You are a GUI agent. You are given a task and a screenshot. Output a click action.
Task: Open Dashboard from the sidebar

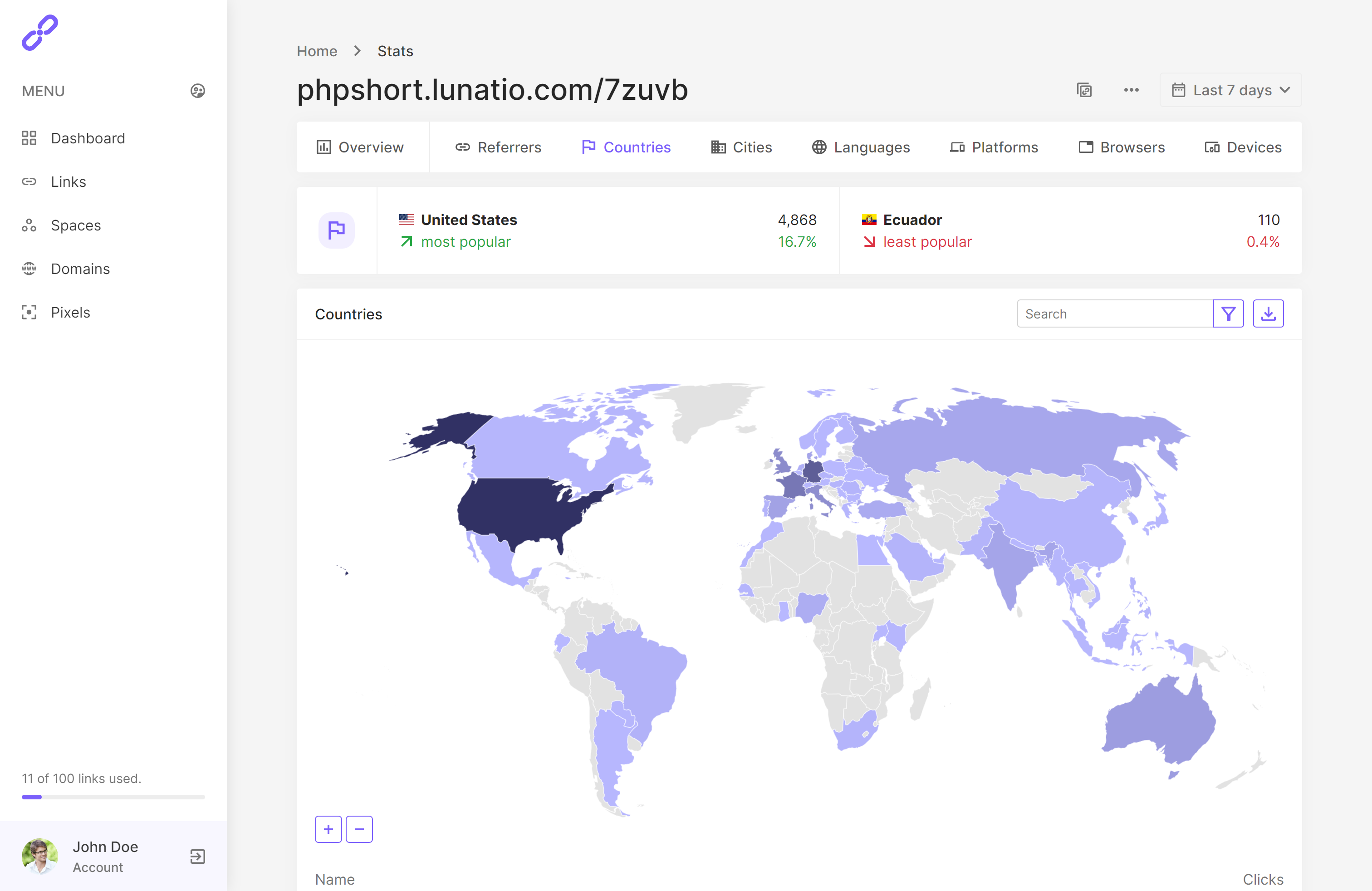88,138
